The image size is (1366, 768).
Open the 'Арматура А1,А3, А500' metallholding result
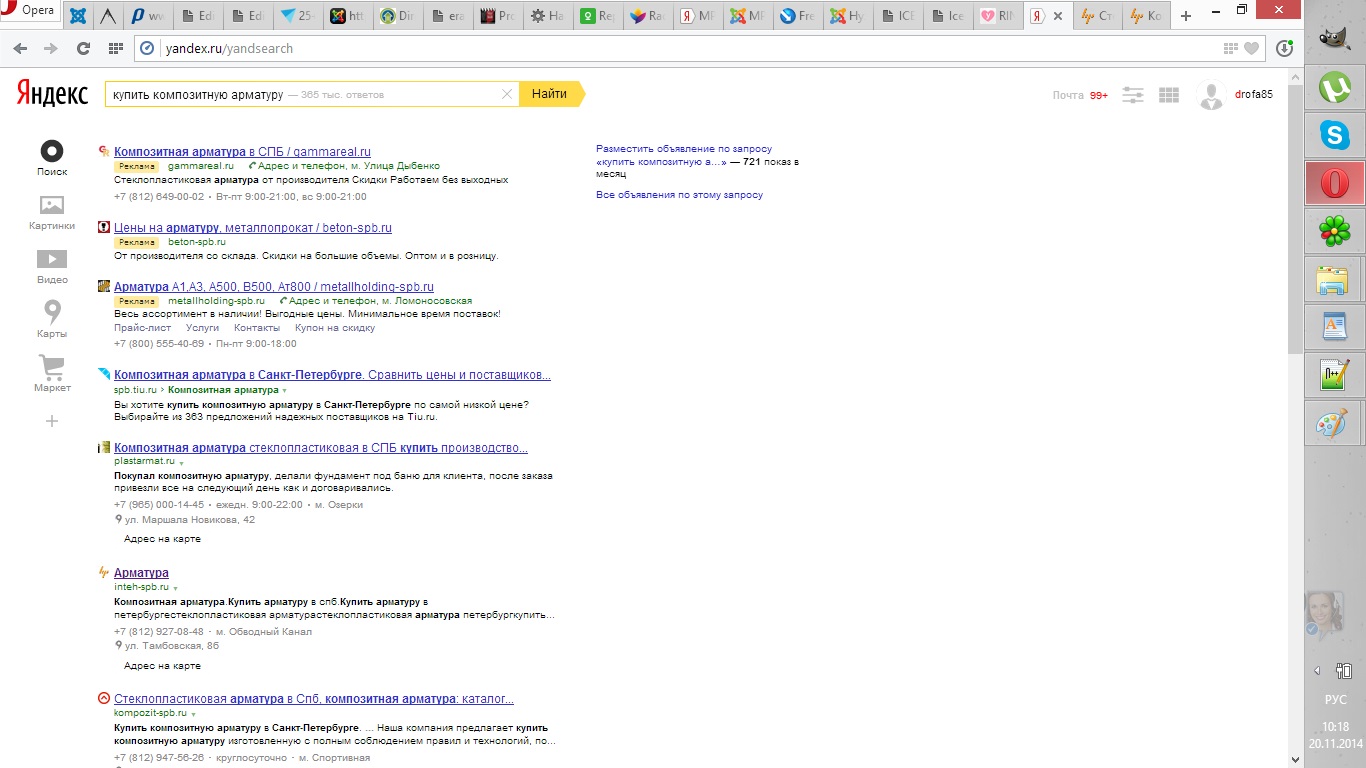[274, 287]
